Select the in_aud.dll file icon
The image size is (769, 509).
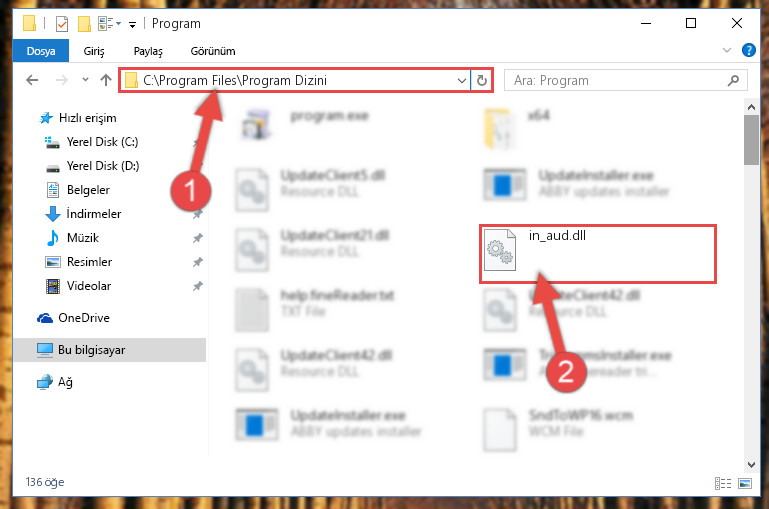(x=500, y=250)
